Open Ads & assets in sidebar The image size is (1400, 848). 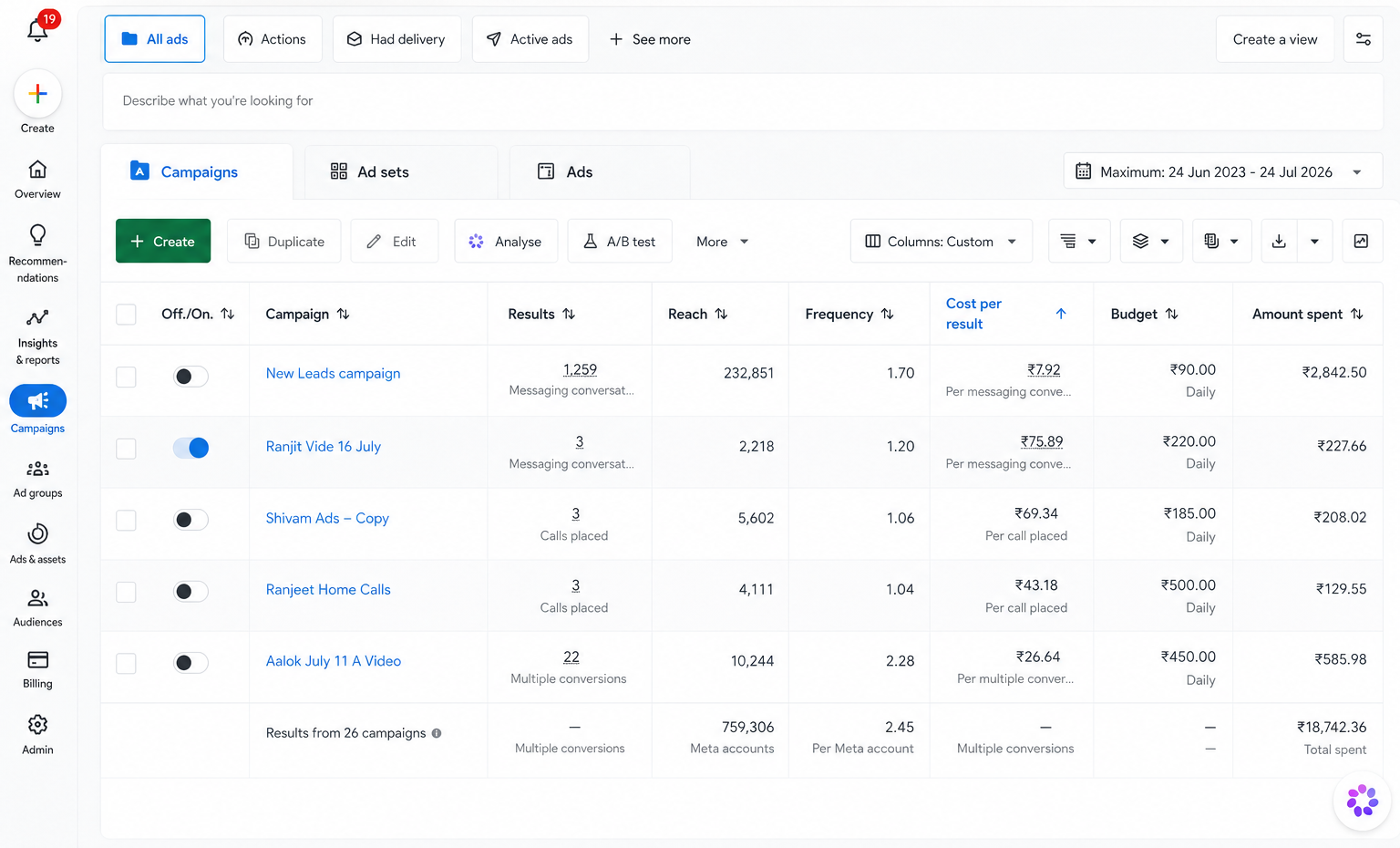(x=37, y=544)
